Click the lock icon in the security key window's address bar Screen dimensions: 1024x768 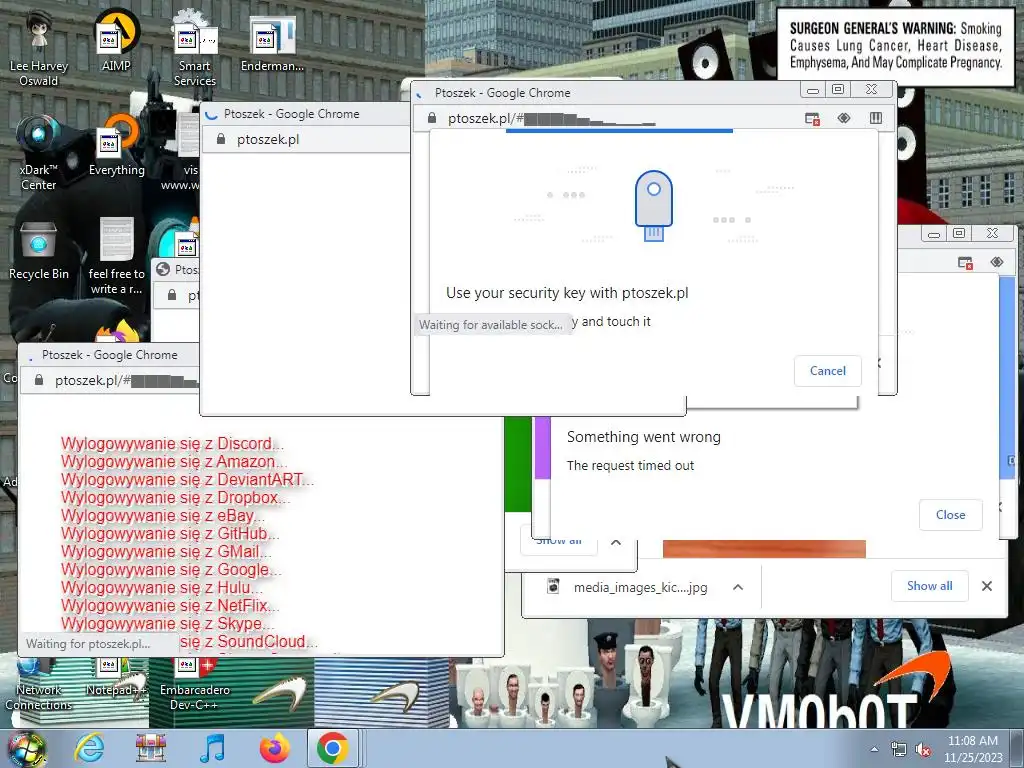(431, 118)
